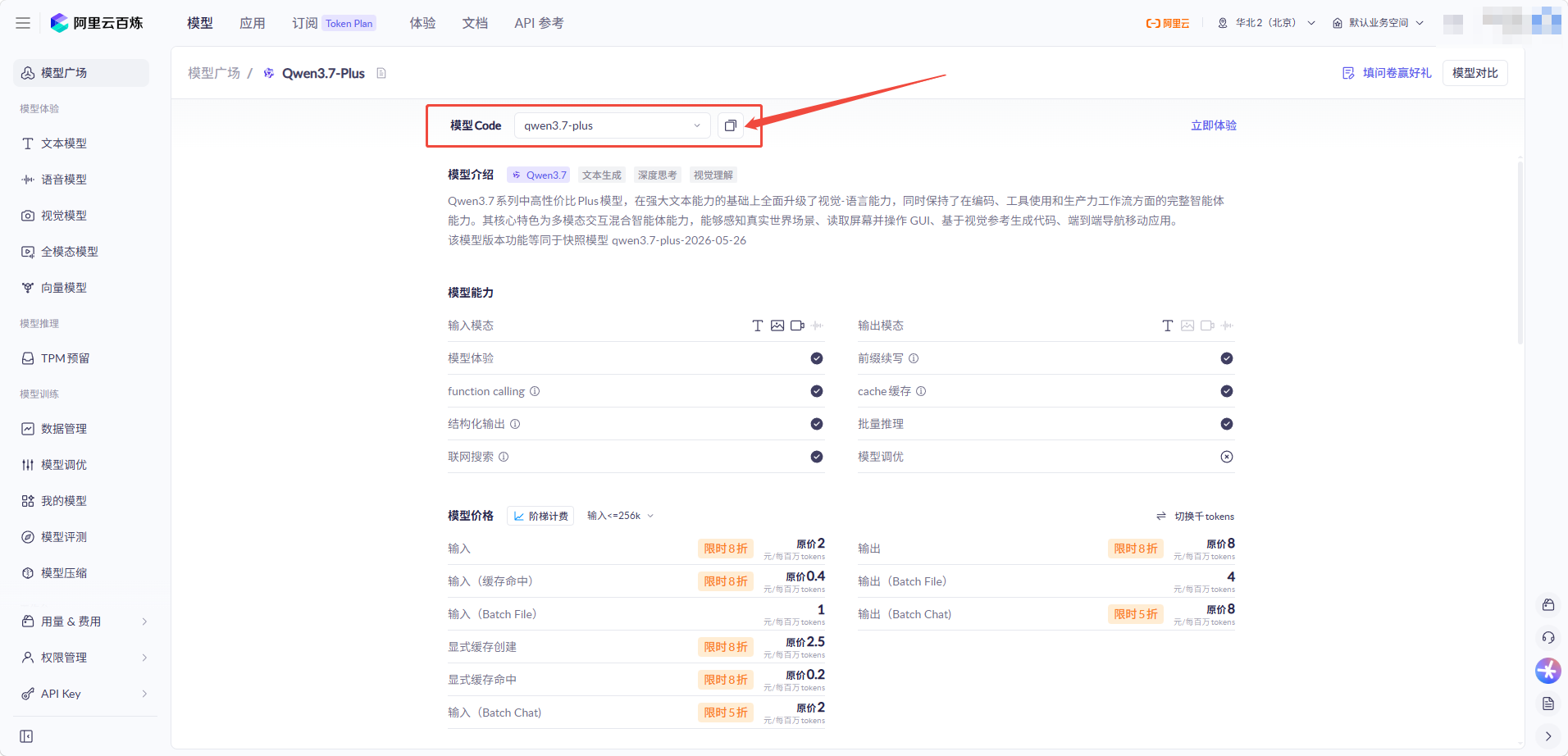Image resolution: width=1568 pixels, height=756 pixels.
Task: Open the 订阅 Token Plan tab
Action: pyautogui.click(x=334, y=23)
